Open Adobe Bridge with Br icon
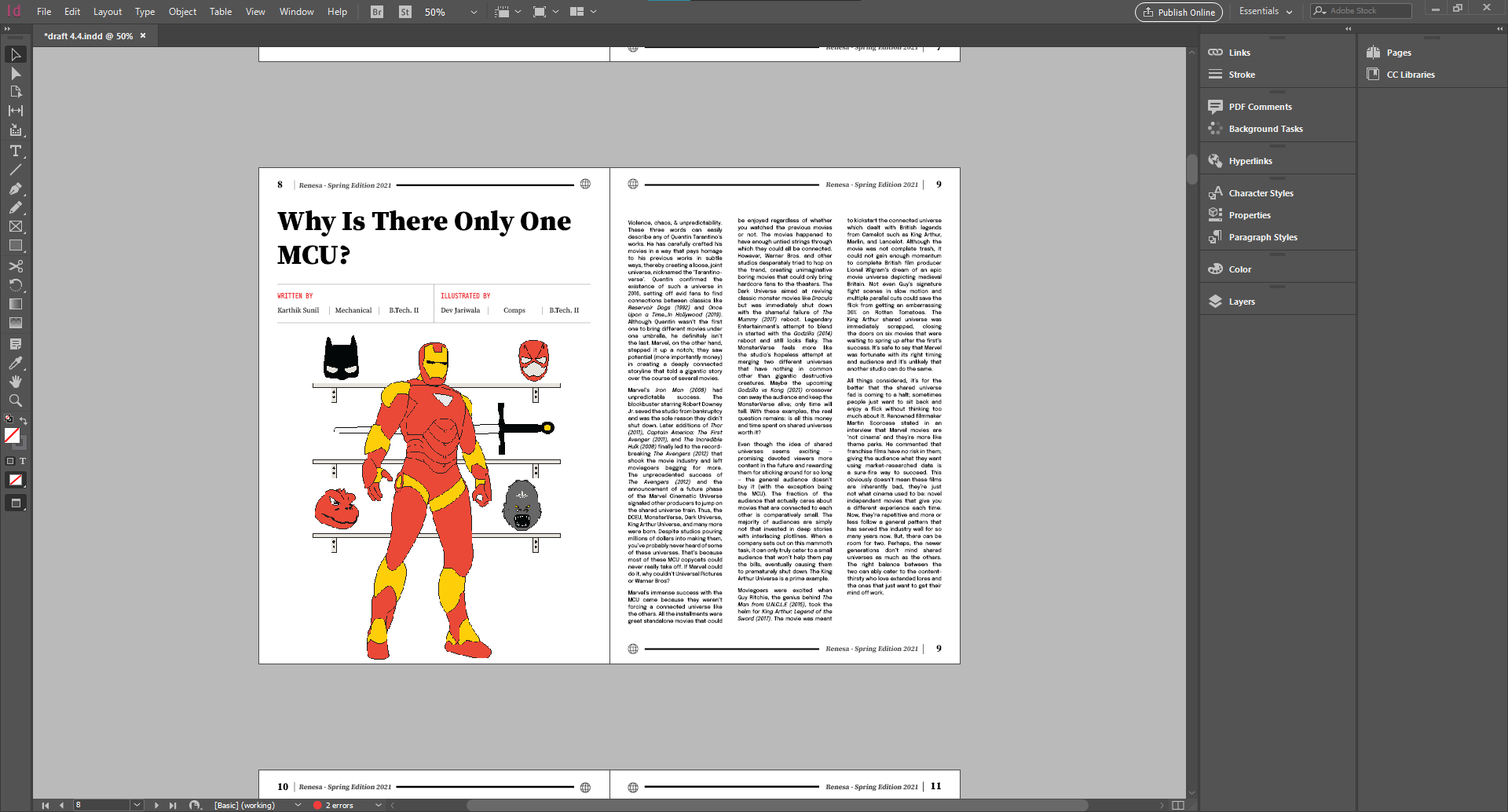Screen dimensions: 1508x812 point(377,12)
